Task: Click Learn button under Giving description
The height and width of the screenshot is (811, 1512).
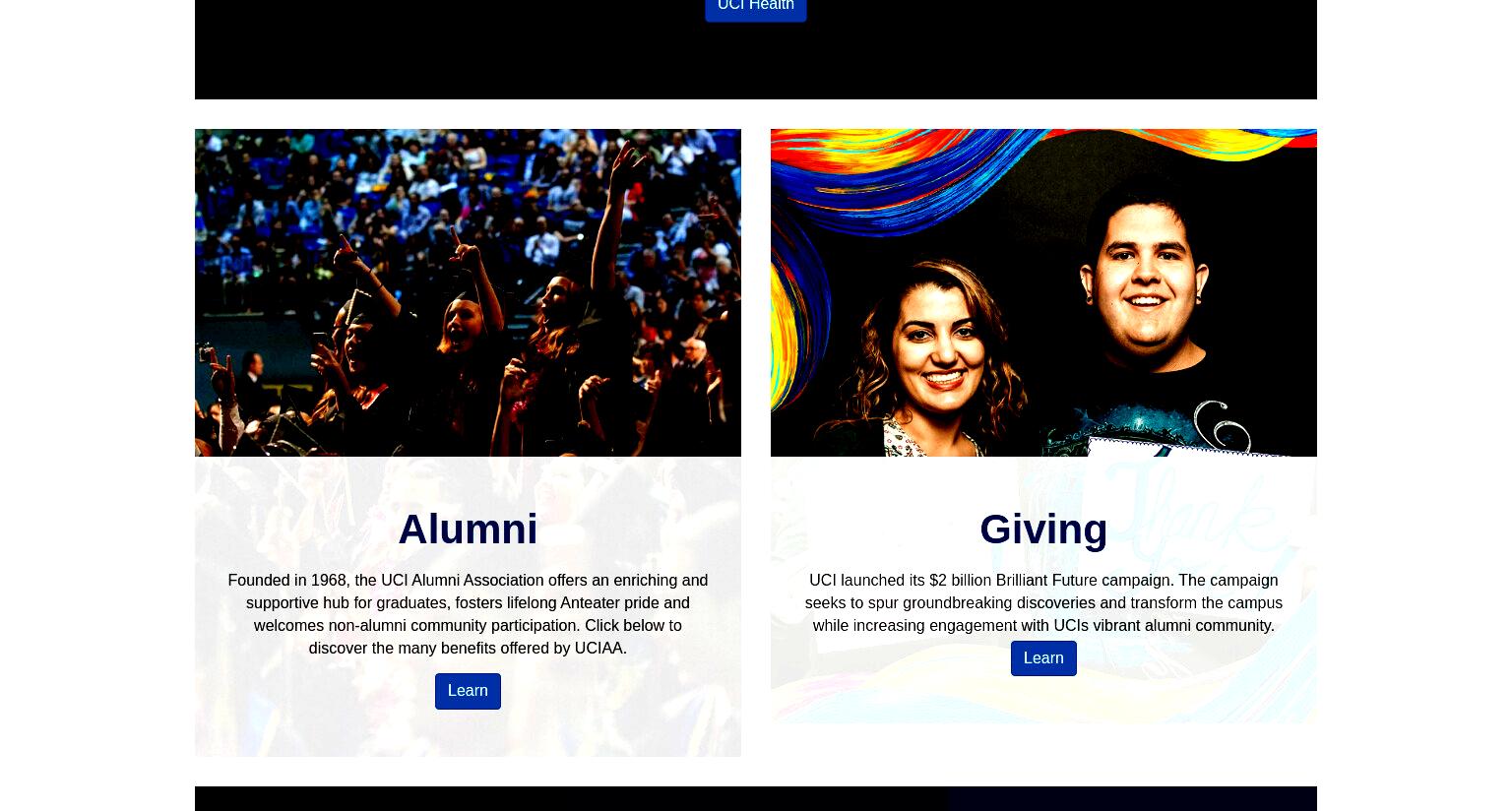Action: pos(1043,658)
